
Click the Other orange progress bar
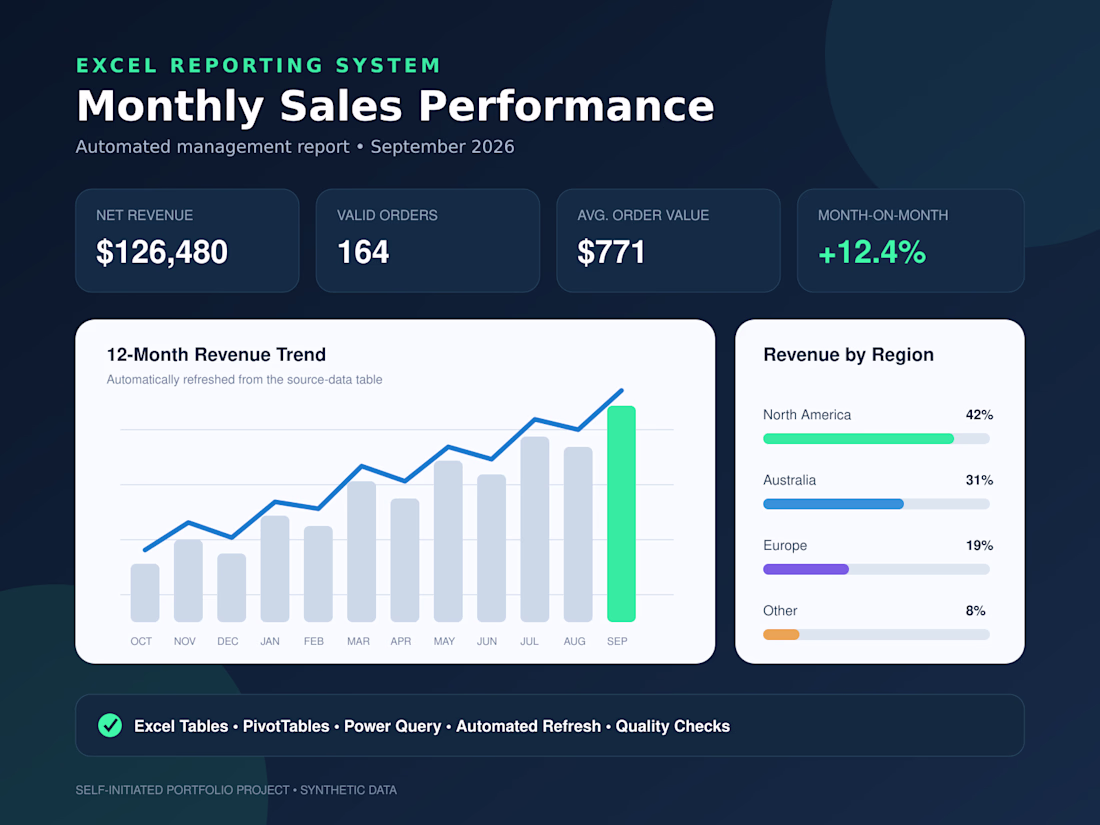coord(782,634)
